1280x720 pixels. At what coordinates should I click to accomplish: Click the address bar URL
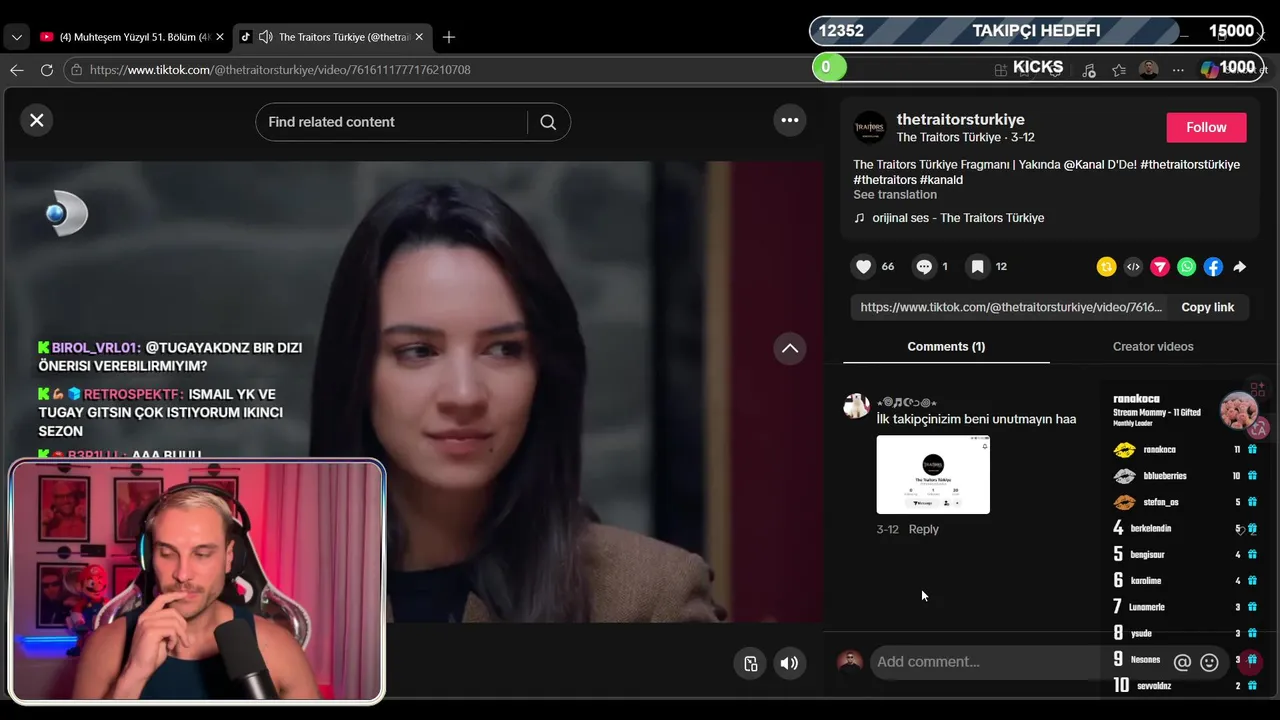pos(280,70)
